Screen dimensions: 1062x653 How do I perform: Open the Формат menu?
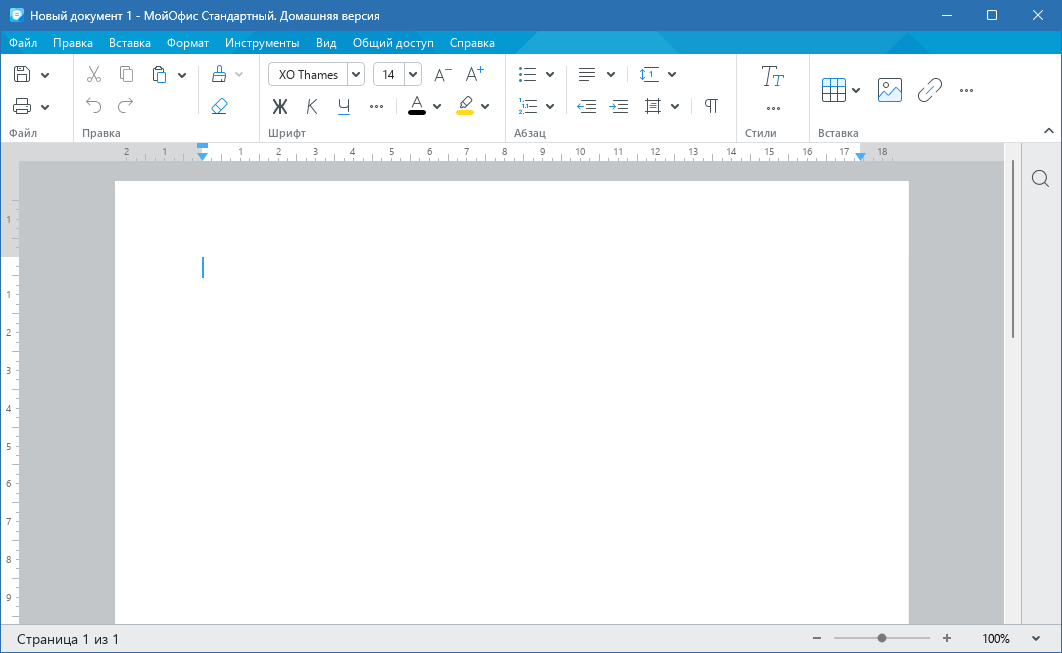tap(188, 43)
